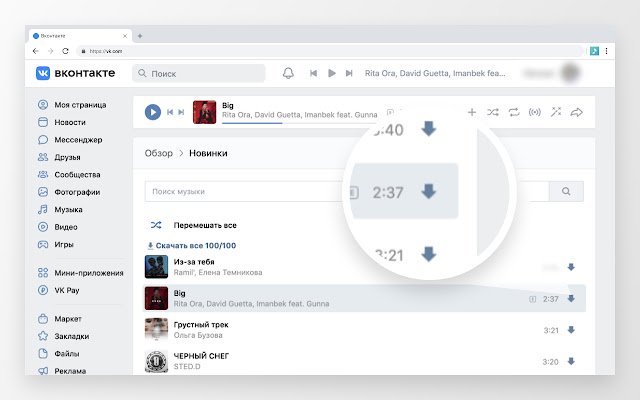The height and width of the screenshot is (400, 640).
Task: Click the Новинки breadcrumb title
Action: 208,153
